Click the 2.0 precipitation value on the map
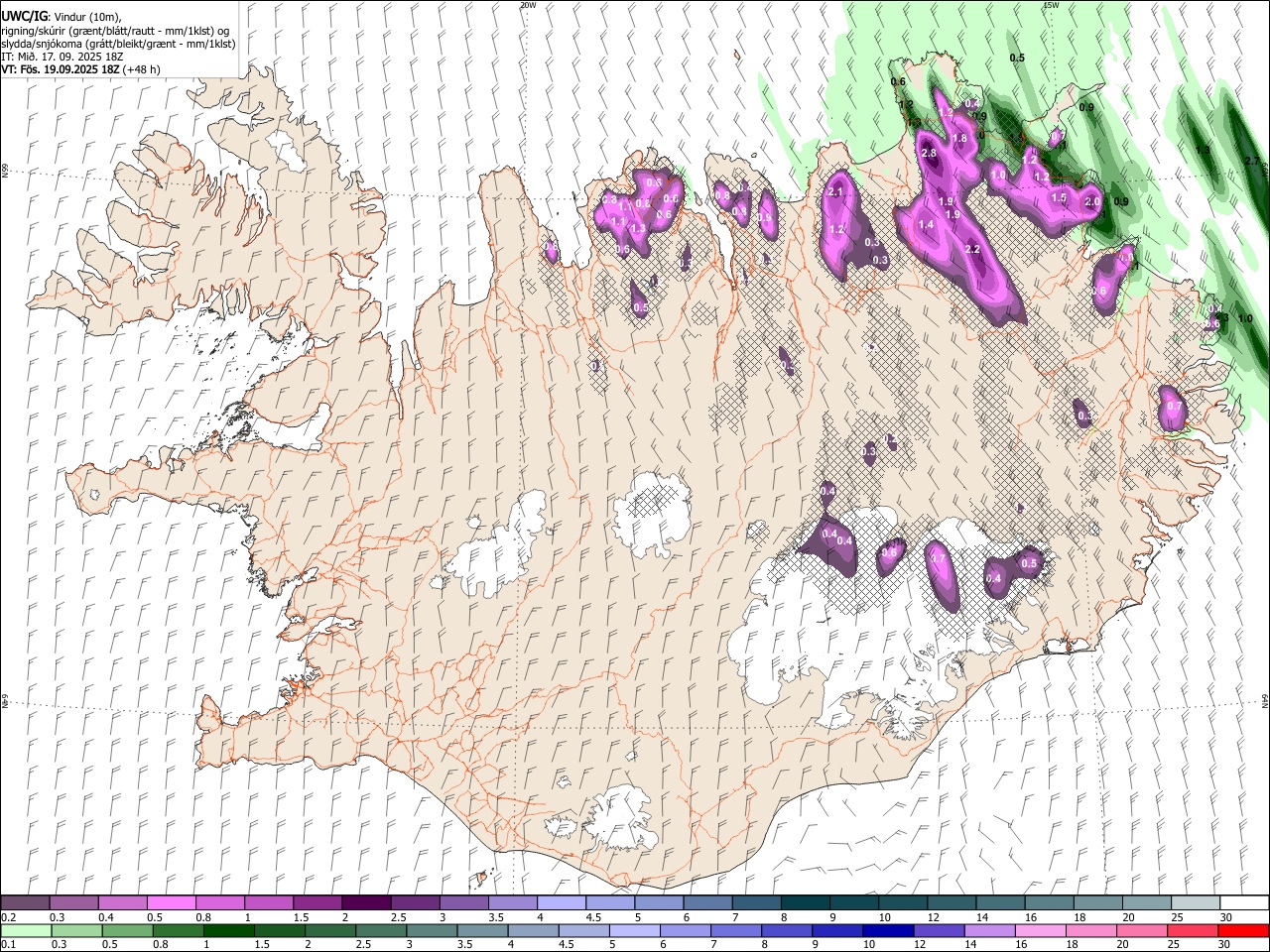This screenshot has height=952, width=1270. [1092, 201]
